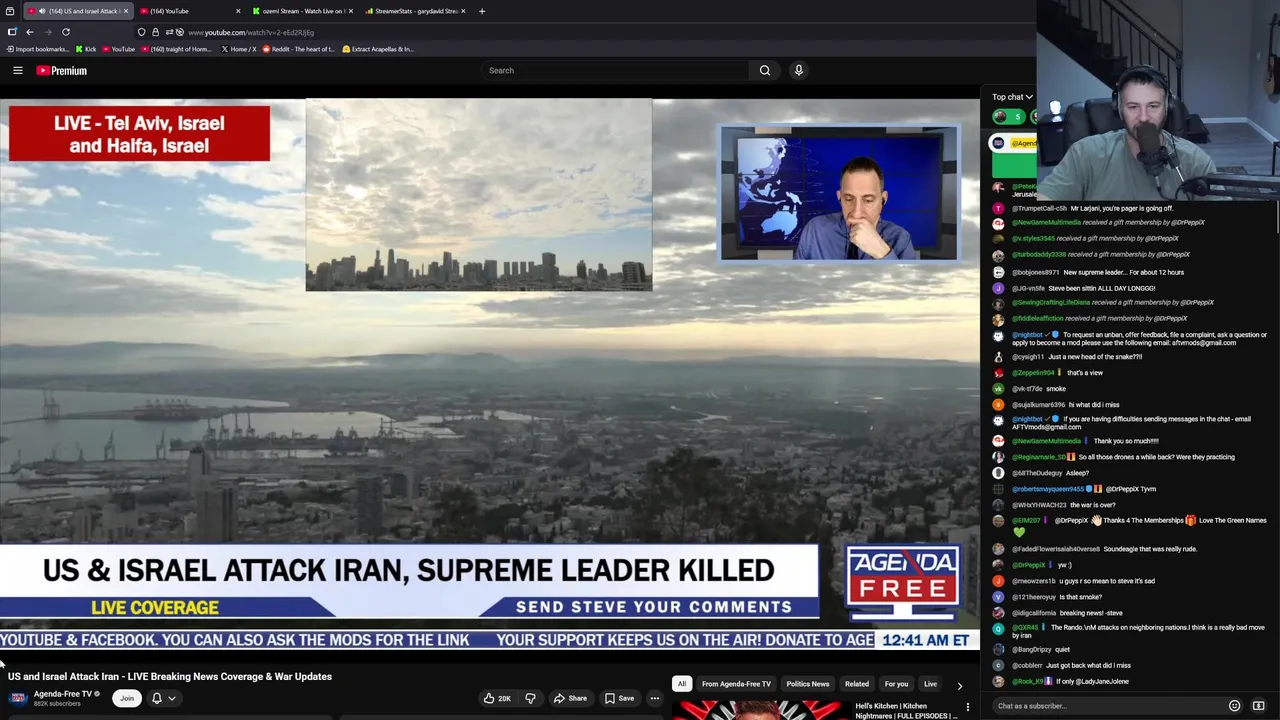Screen dimensions: 1280x720
Task: Close the US and Israel Attack tab
Action: coord(125,11)
